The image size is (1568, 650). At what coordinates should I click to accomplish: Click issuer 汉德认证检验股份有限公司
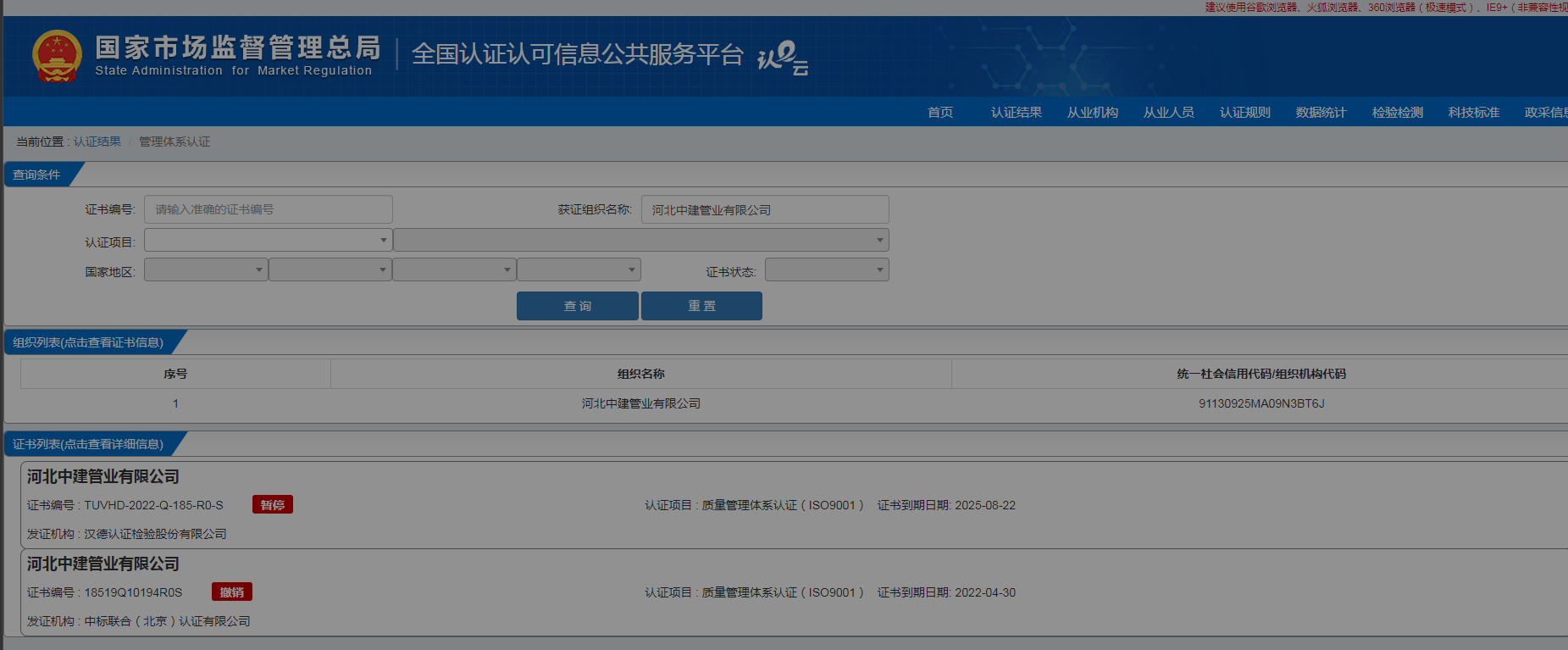(155, 534)
